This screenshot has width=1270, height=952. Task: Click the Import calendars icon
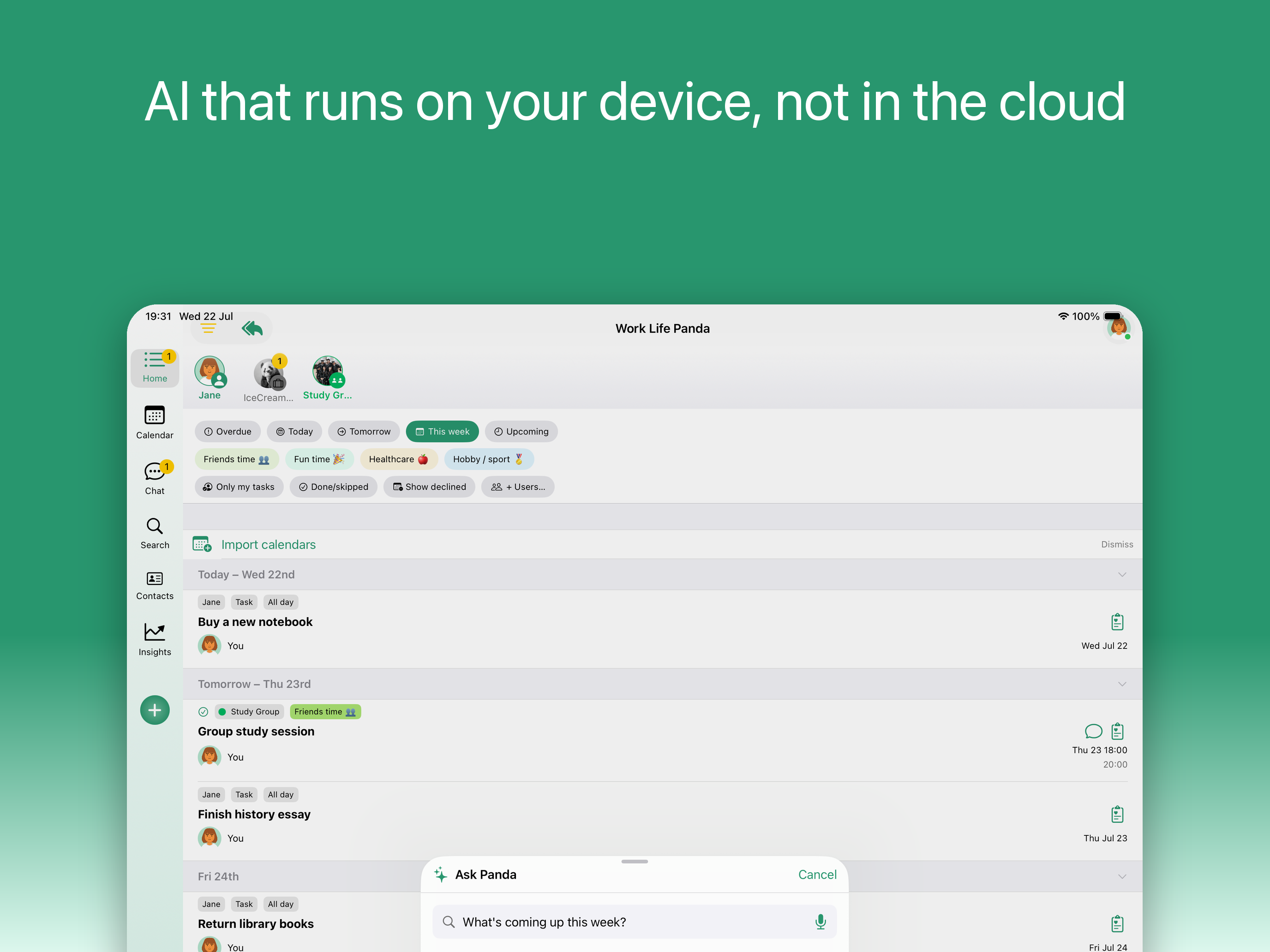coord(202,544)
